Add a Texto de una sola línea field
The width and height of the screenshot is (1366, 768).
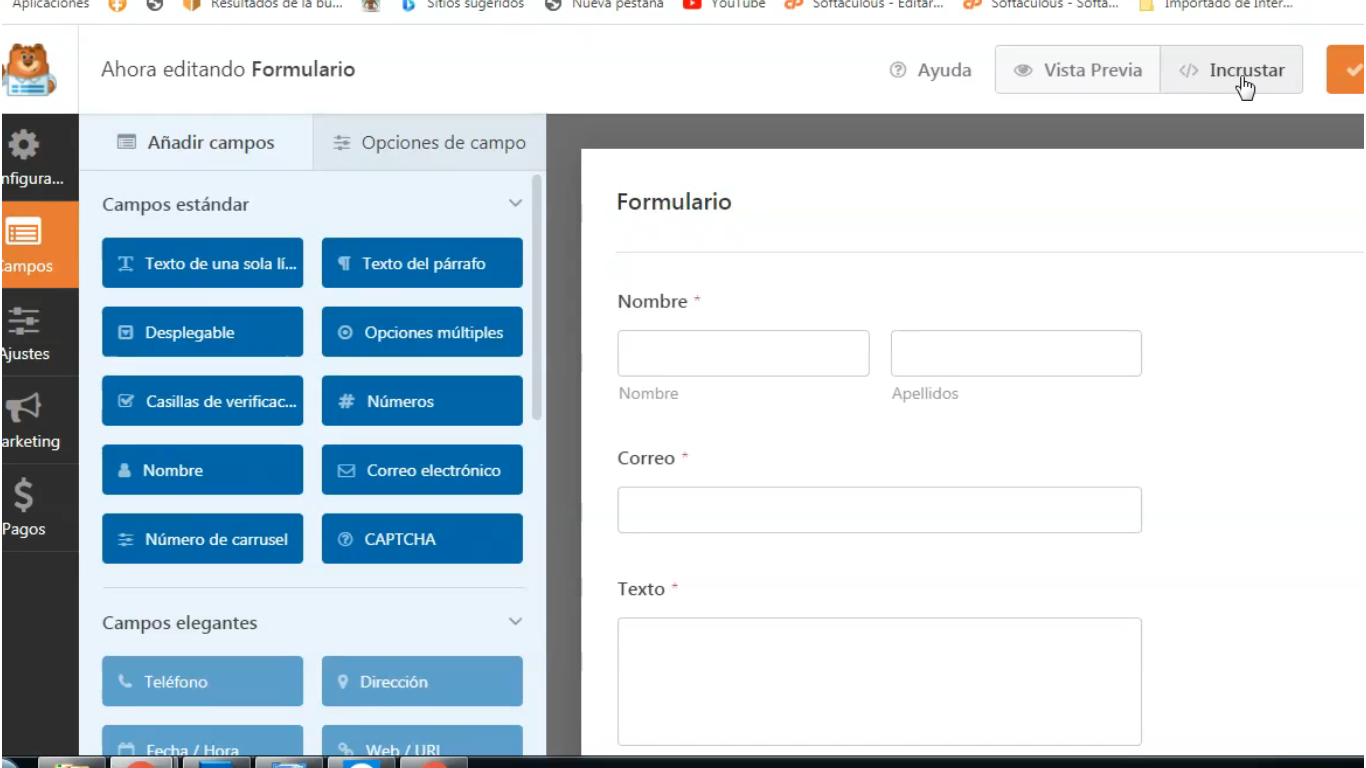click(x=202, y=263)
